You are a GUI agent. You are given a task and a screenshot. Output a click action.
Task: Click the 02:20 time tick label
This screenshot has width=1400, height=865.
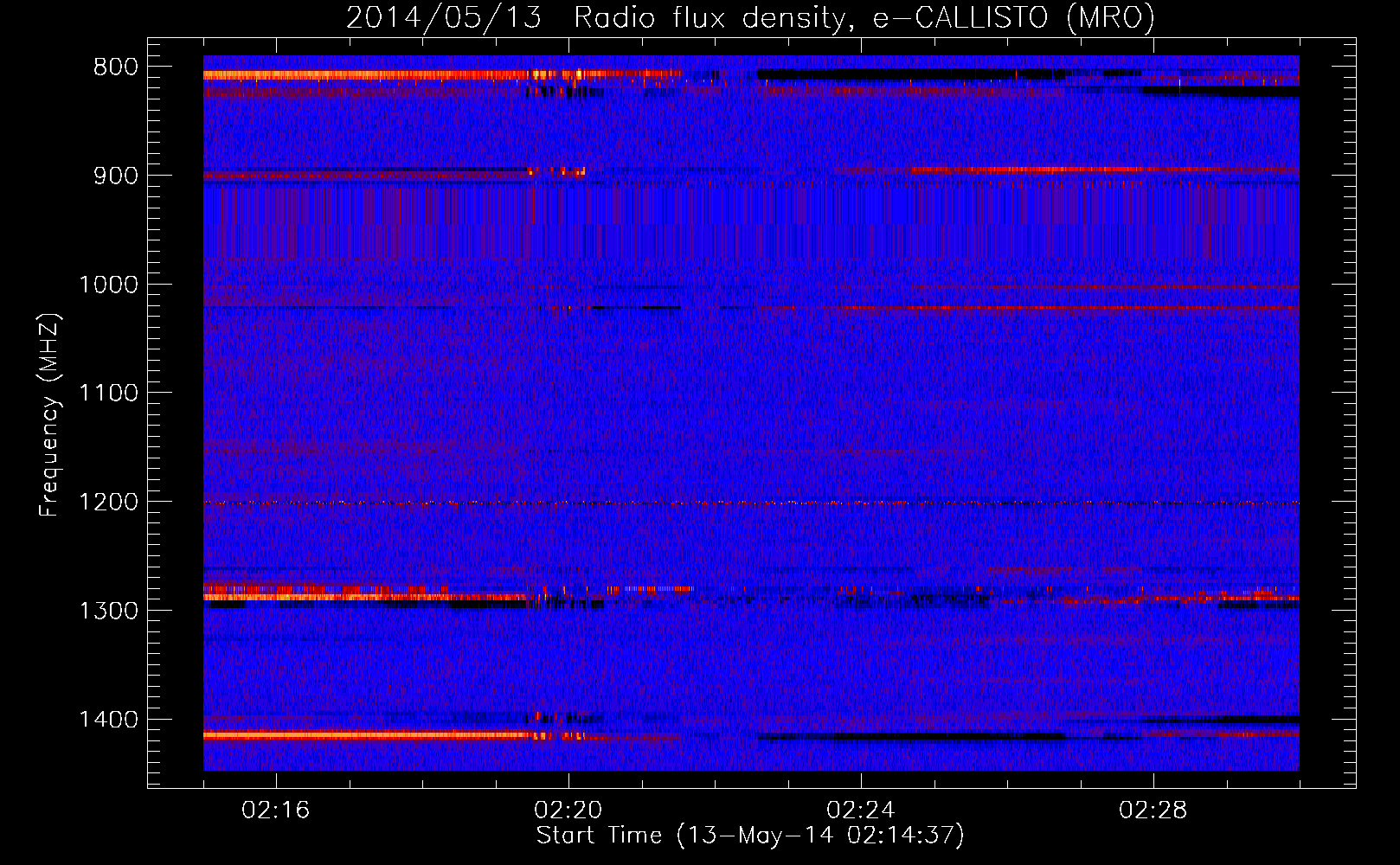pos(568,811)
